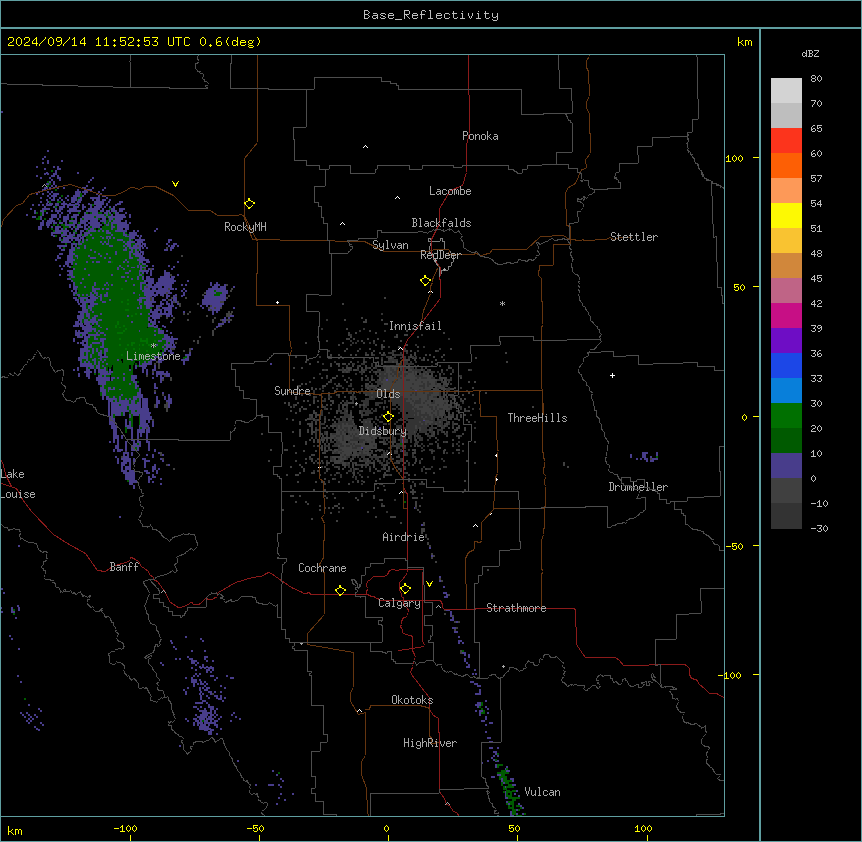The width and height of the screenshot is (862, 842).
Task: Click the yellow 51-54 dBZ legend swatch
Action: click(x=786, y=215)
